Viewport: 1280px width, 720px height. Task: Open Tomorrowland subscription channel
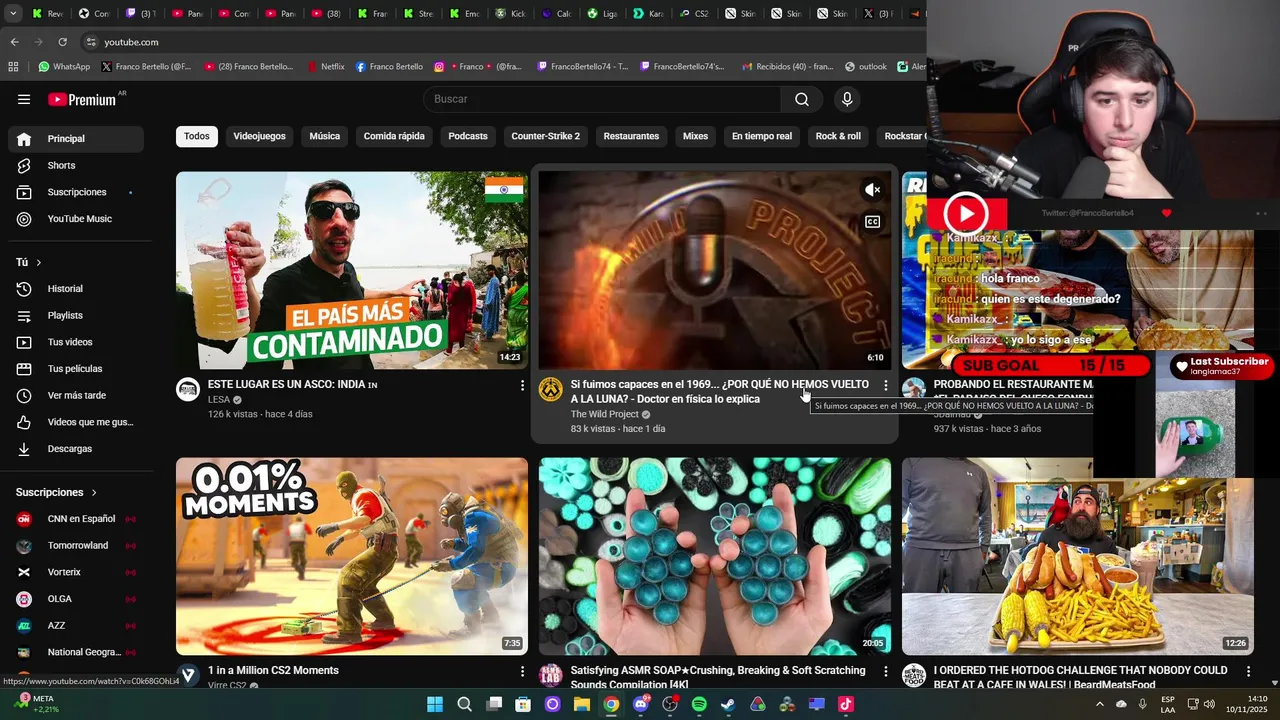click(x=76, y=546)
